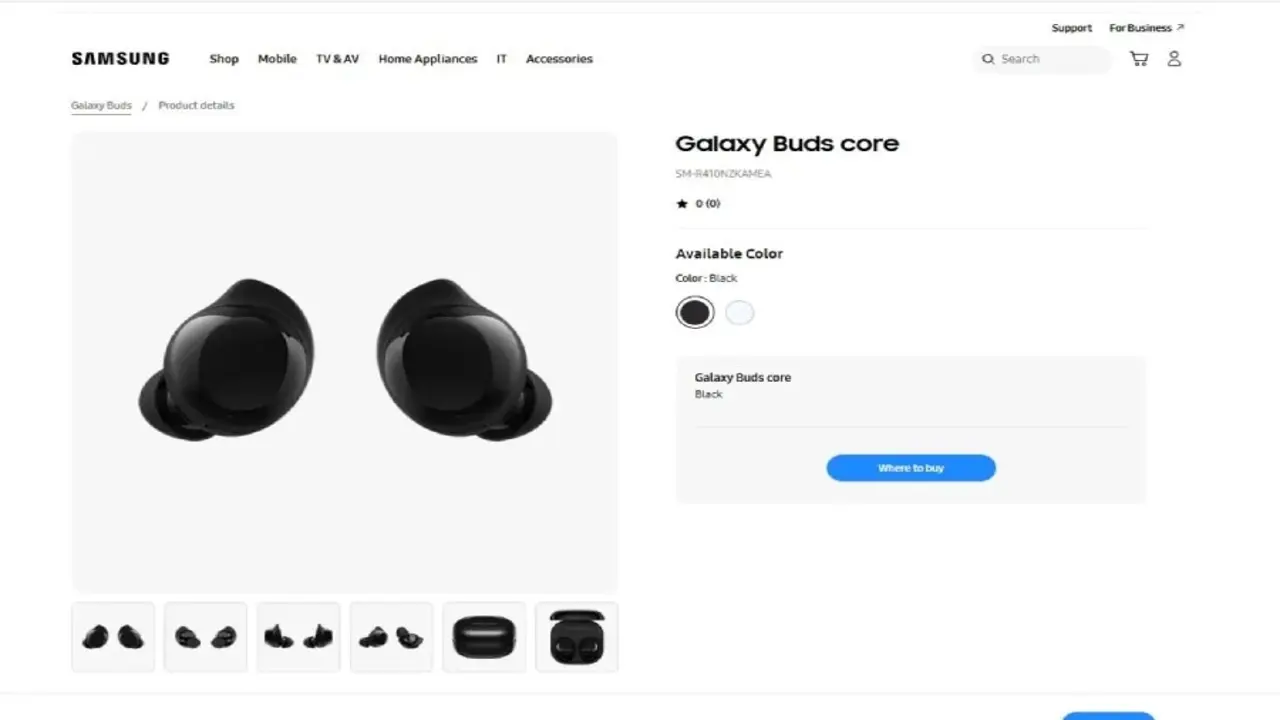The height and width of the screenshot is (720, 1280).
Task: Open the For Business external link
Action: 1146,28
